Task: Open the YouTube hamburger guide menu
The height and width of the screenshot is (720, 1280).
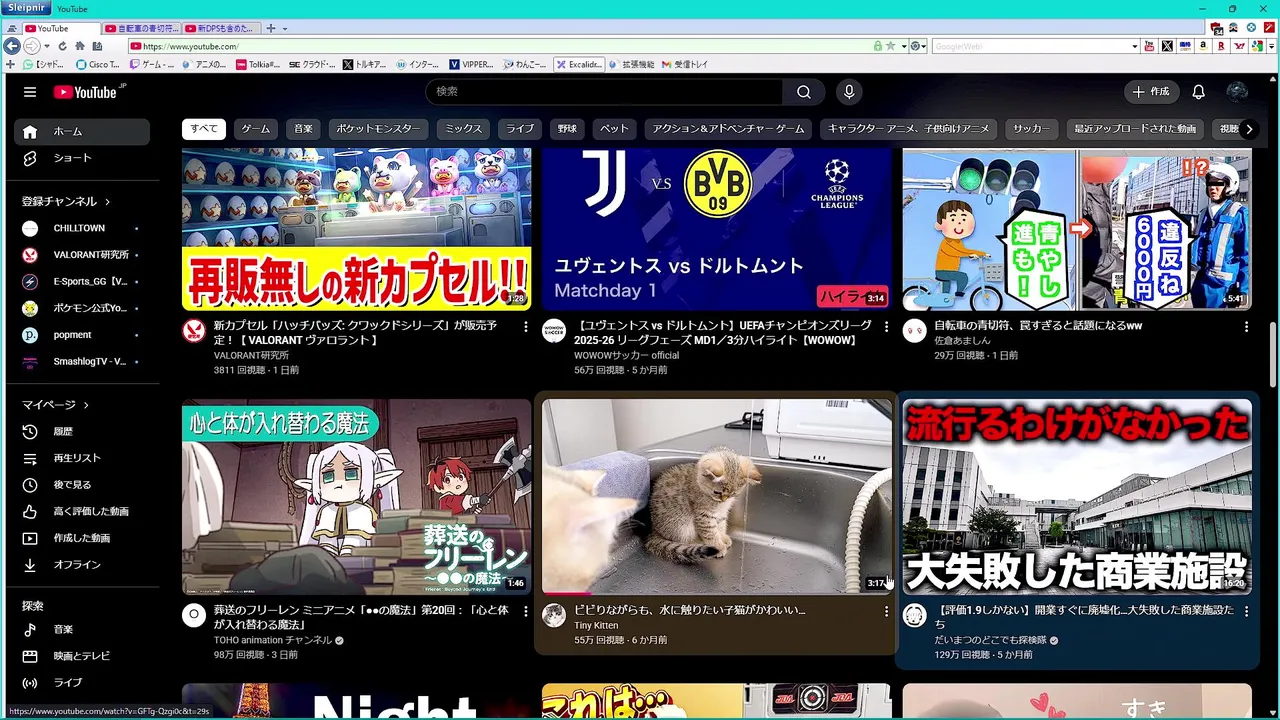Action: [x=30, y=92]
